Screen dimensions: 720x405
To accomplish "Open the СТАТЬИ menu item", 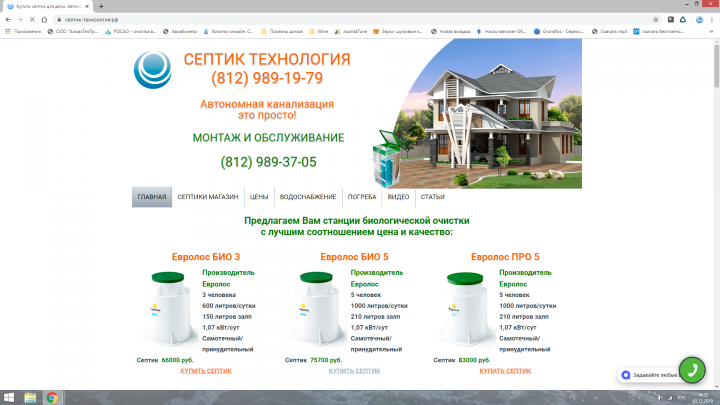I will point(433,197).
